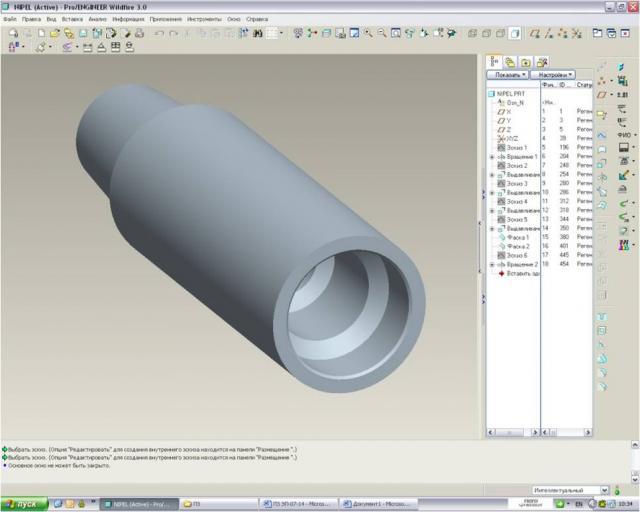This screenshot has height=512, width=640.
Task: Toggle datum planes display
Action: (x=535, y=33)
